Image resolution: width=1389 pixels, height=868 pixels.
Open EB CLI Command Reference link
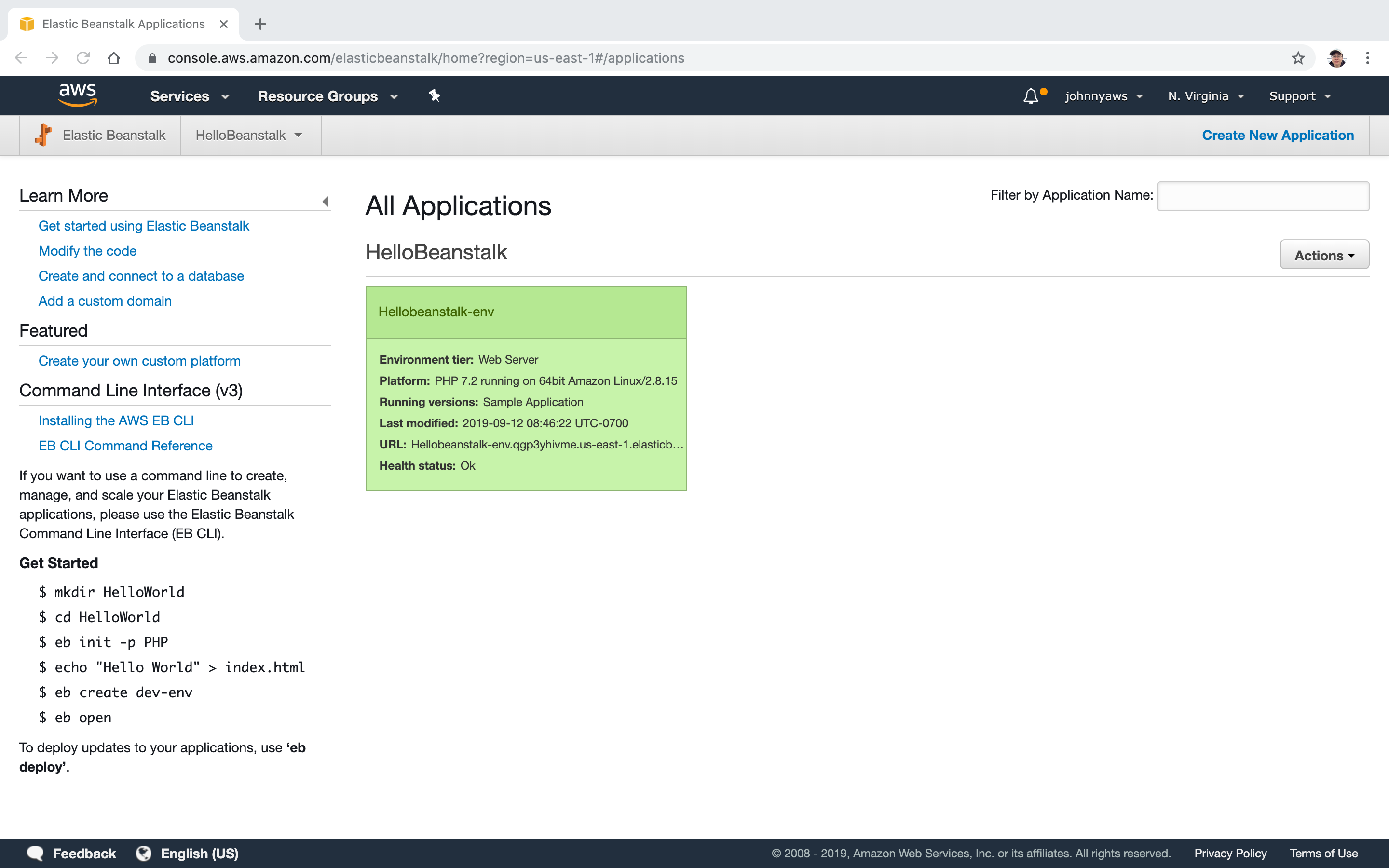125,446
